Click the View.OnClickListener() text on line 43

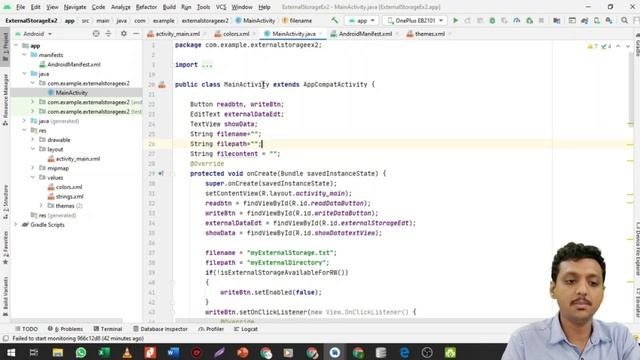point(367,312)
